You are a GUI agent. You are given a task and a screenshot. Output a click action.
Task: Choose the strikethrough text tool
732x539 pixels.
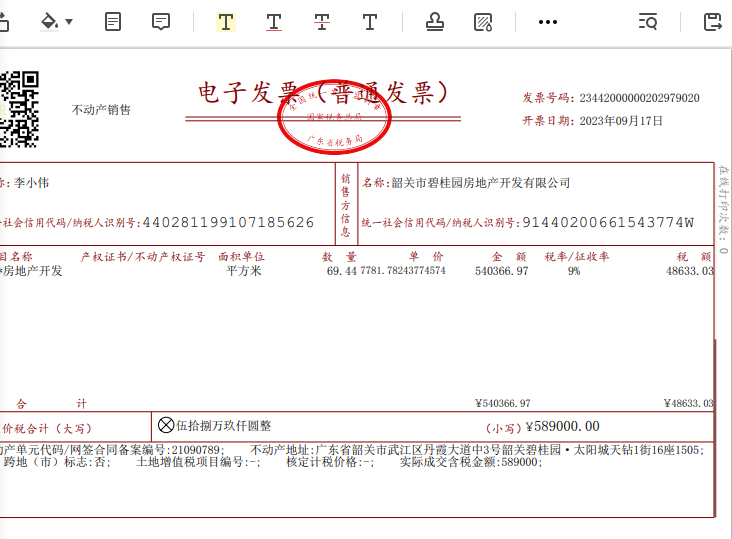tap(321, 21)
